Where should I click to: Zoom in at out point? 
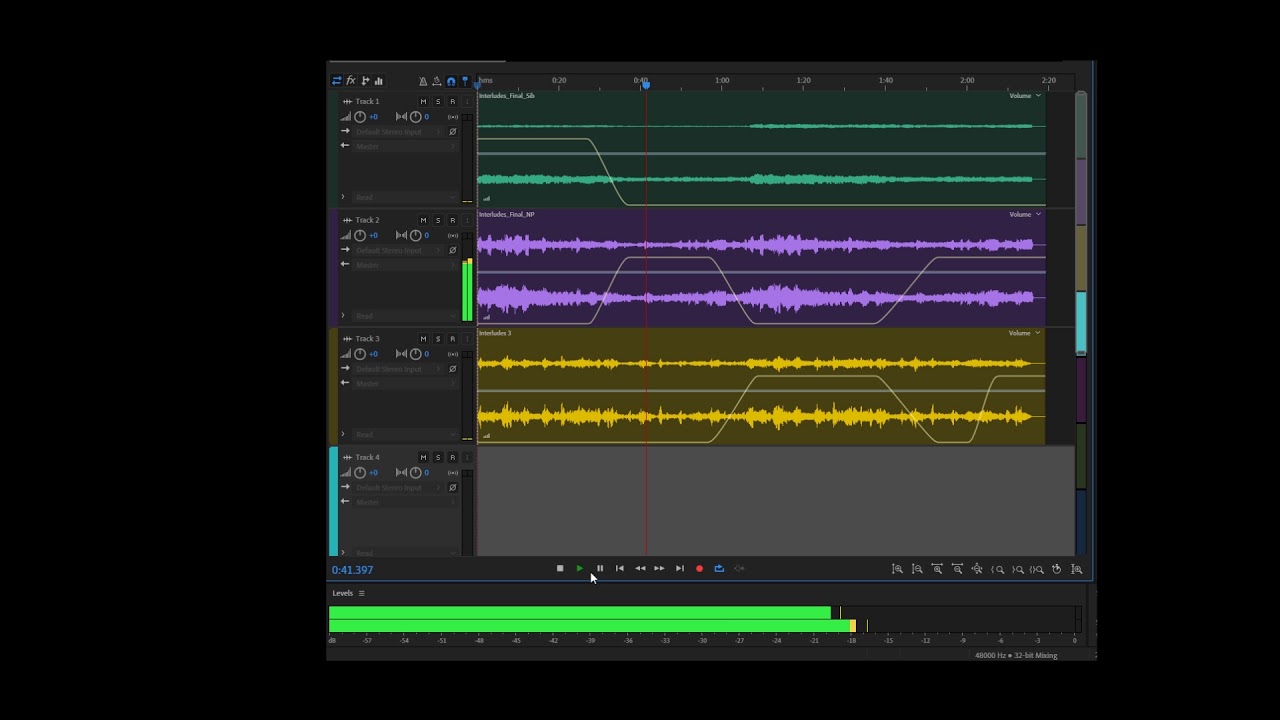click(x=1017, y=569)
